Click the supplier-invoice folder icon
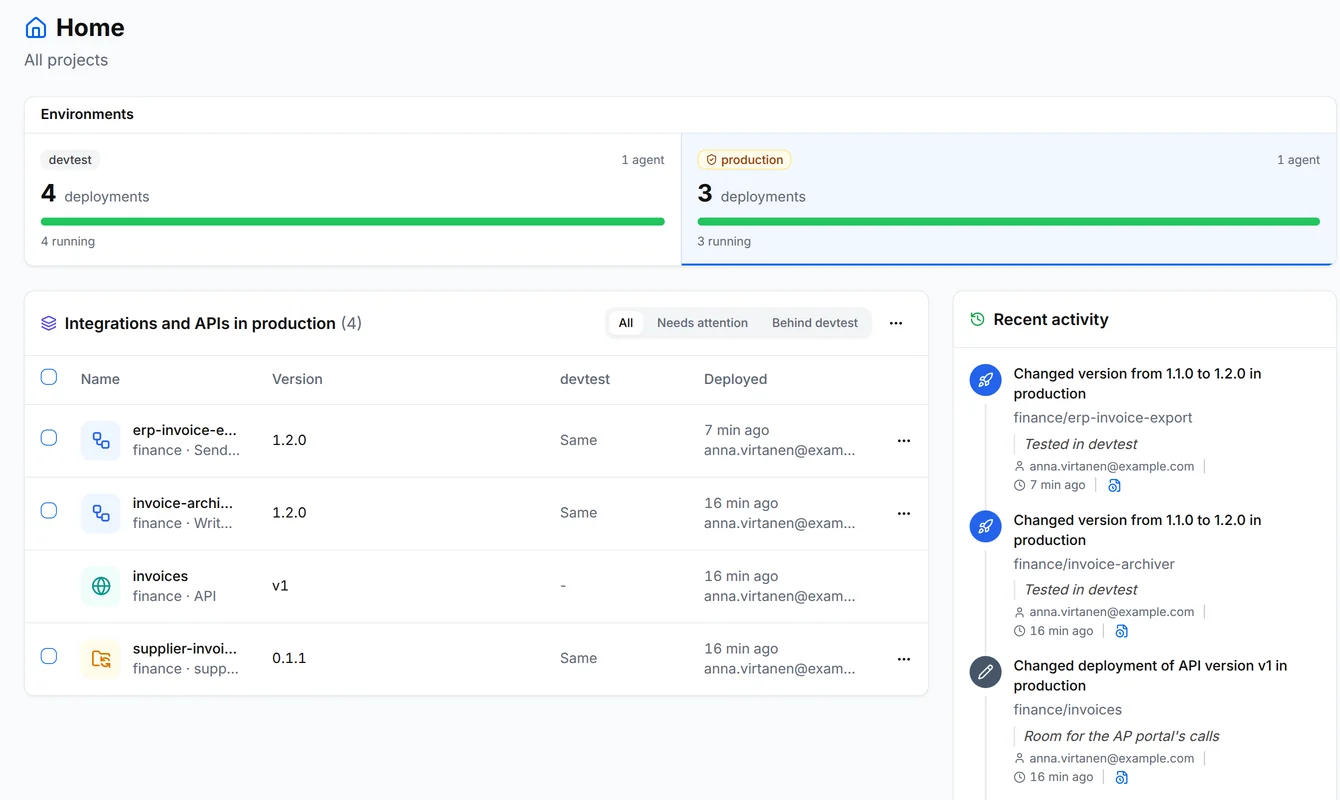Screen dimensions: 1340x800 tap(101, 659)
